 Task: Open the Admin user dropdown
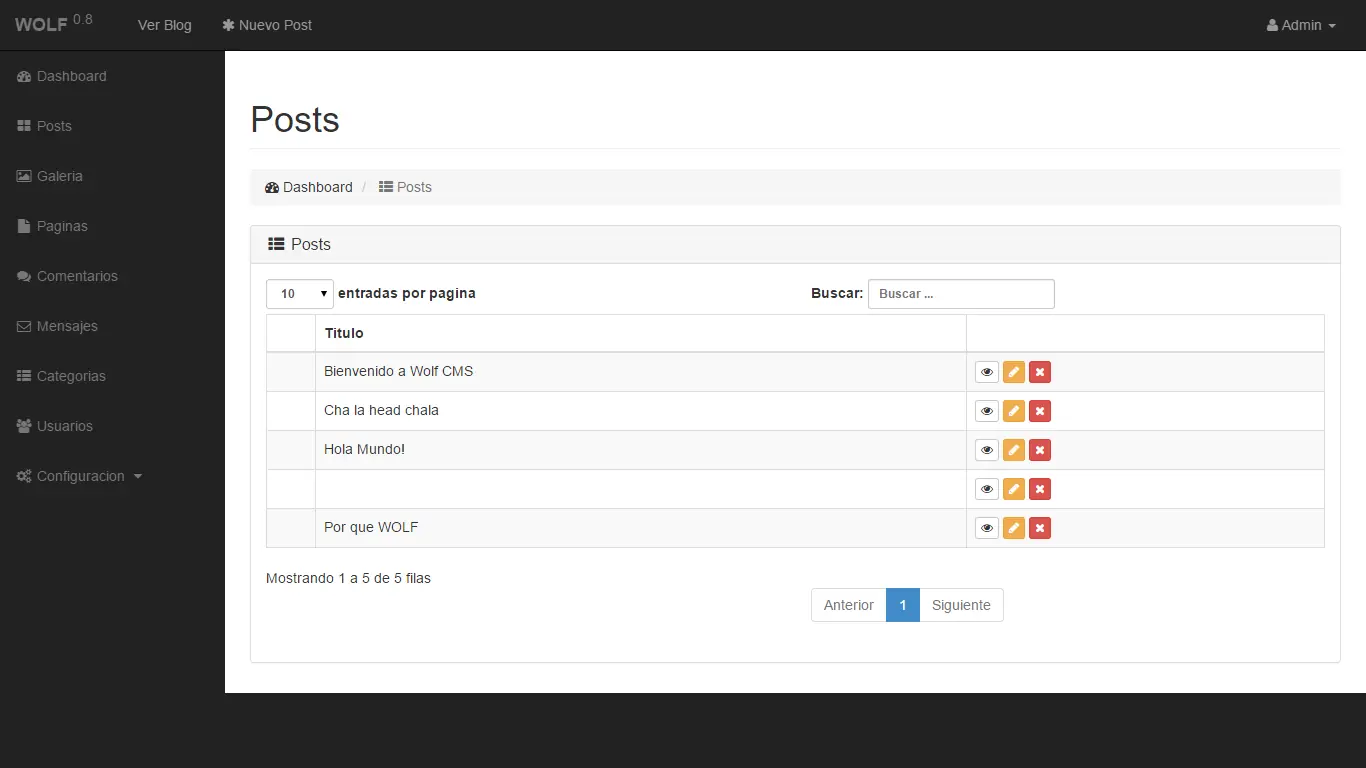tap(1301, 25)
